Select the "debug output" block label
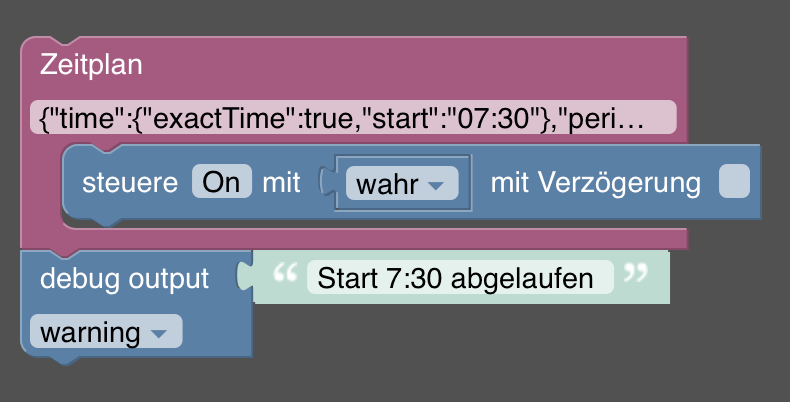Screen dimensions: 790x402 pyautogui.click(x=125, y=278)
